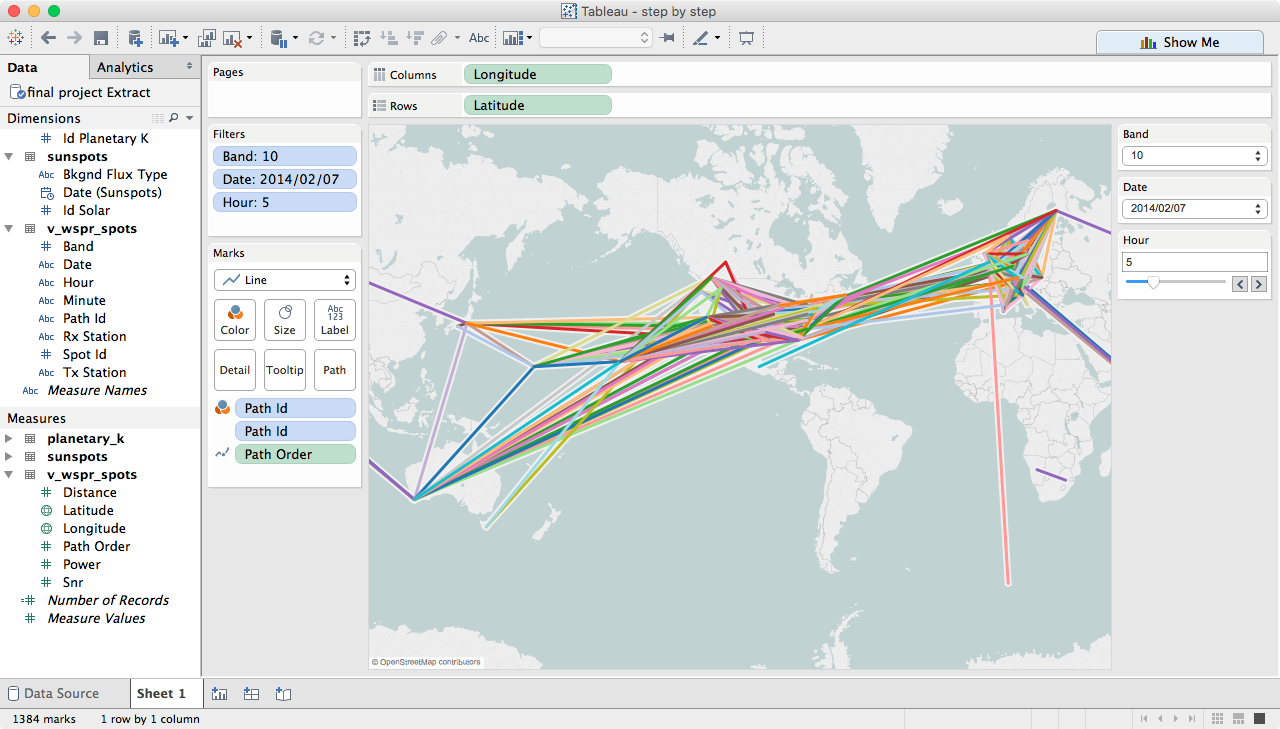Click the Hour value input field showing 5
Viewport: 1280px width, 729px height.
1195,262
